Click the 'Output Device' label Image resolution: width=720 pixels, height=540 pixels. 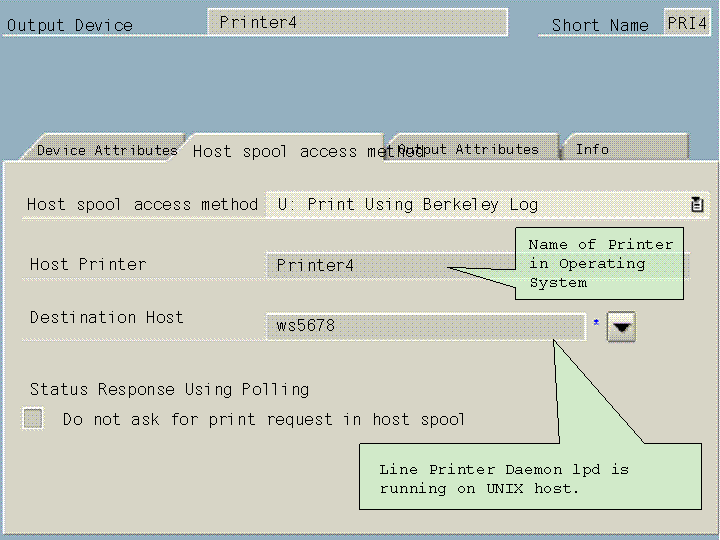pyautogui.click(x=70, y=25)
